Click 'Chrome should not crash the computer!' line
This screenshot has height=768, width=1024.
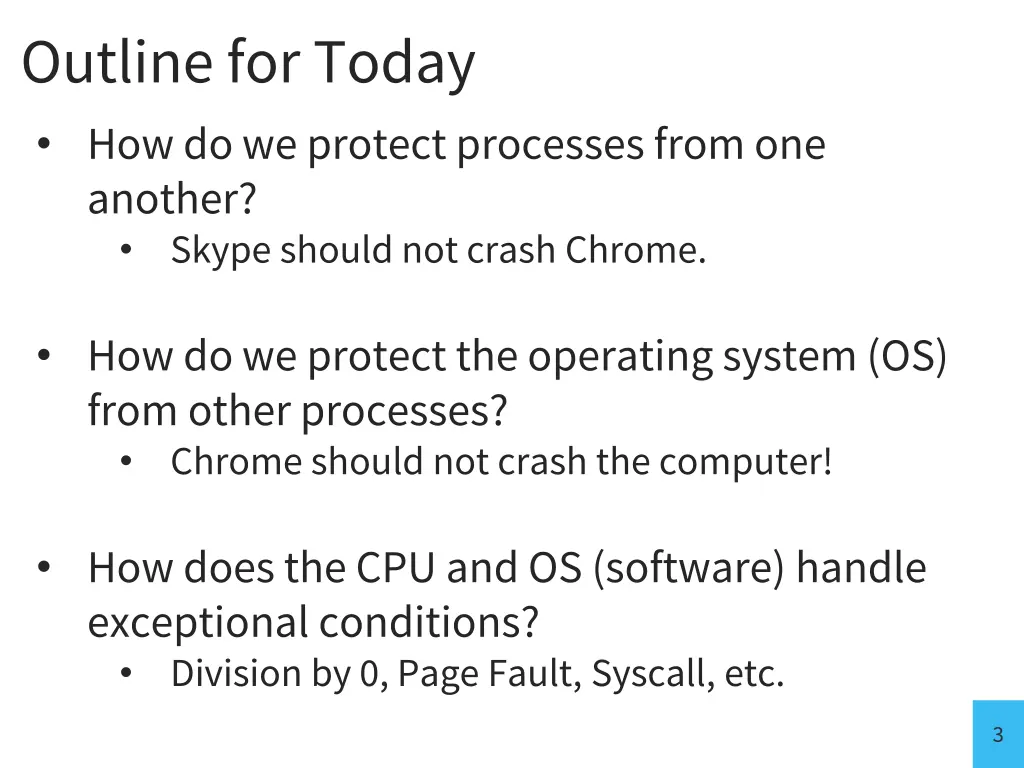coord(502,462)
